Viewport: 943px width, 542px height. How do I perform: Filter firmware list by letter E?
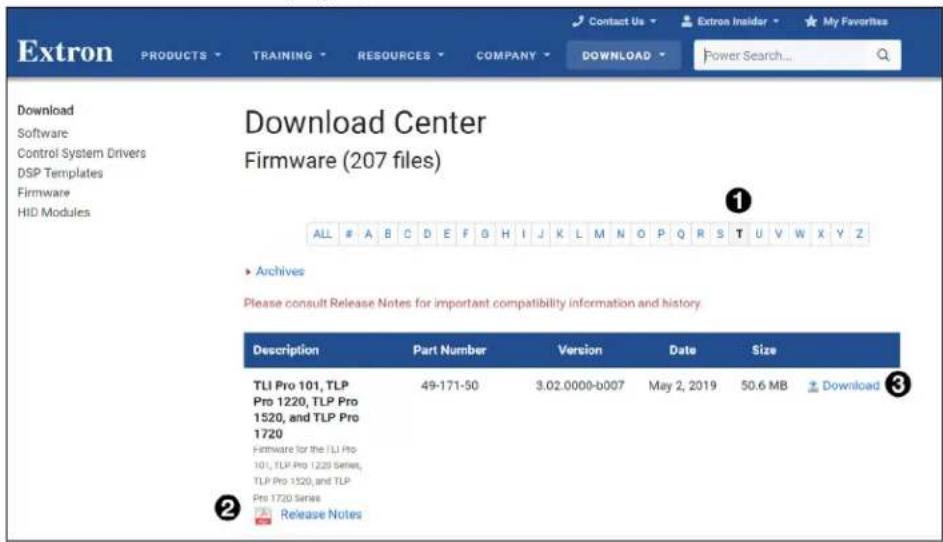(447, 234)
